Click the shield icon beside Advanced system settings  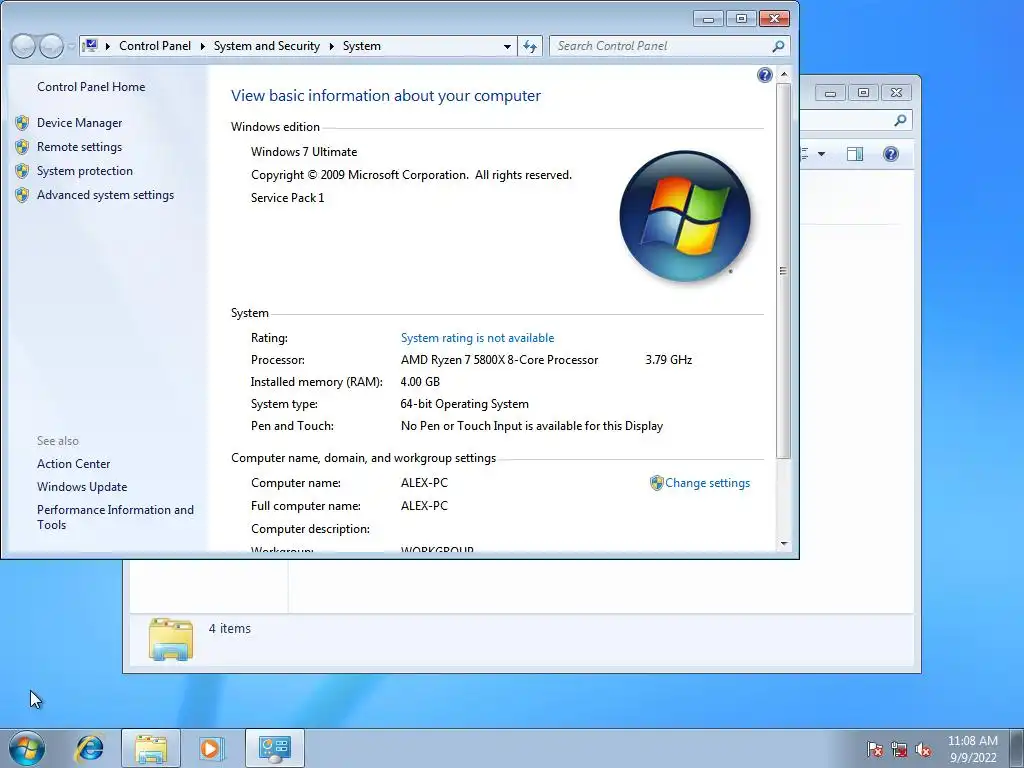pyautogui.click(x=22, y=195)
